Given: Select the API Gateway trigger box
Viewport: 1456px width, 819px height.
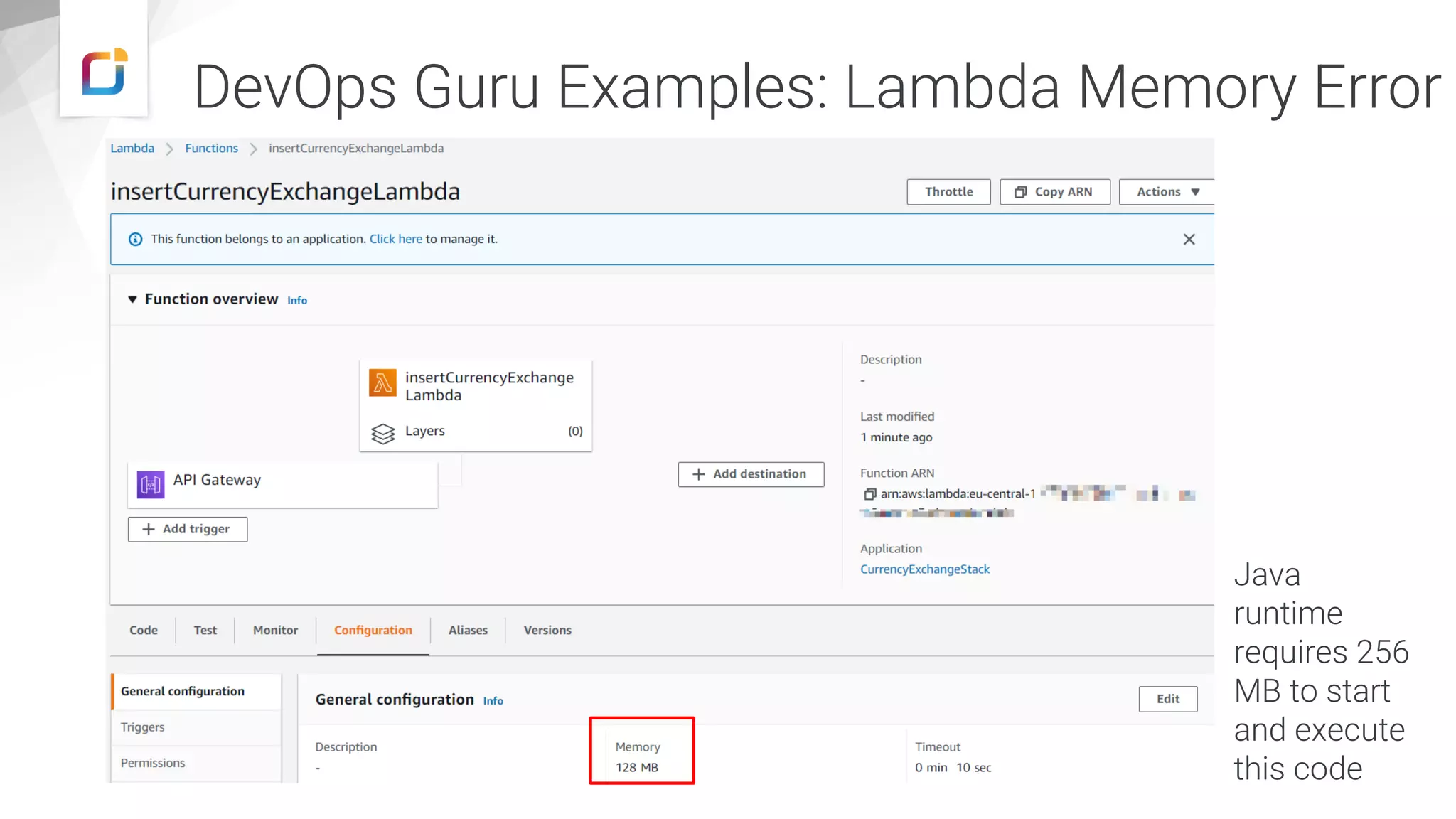Looking at the screenshot, I should point(283,485).
